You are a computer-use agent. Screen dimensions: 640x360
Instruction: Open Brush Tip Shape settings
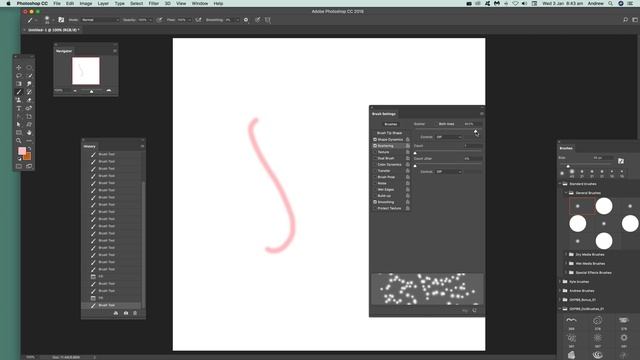389,133
